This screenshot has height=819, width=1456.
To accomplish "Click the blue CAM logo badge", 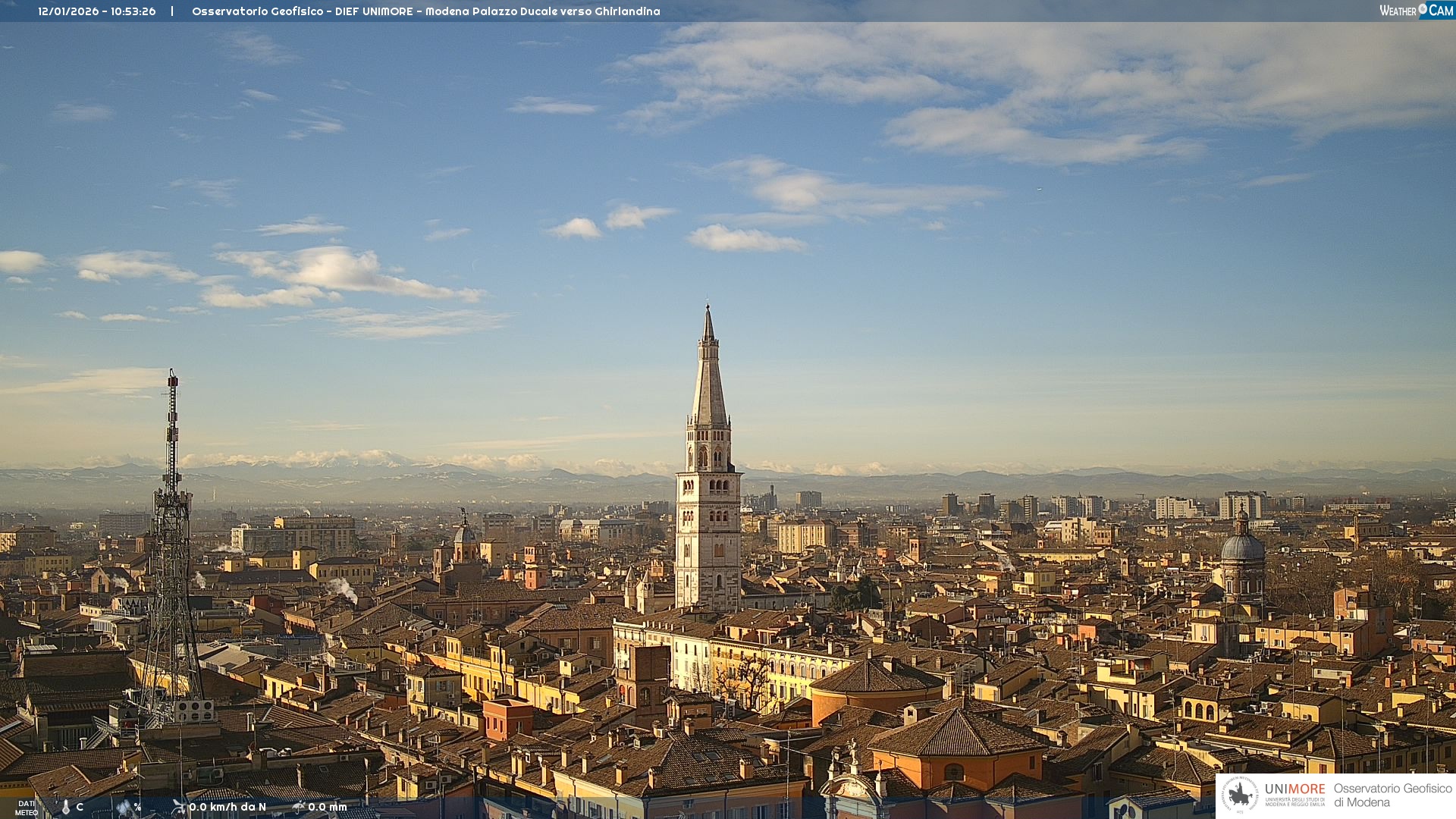I will (x=1439, y=10).
